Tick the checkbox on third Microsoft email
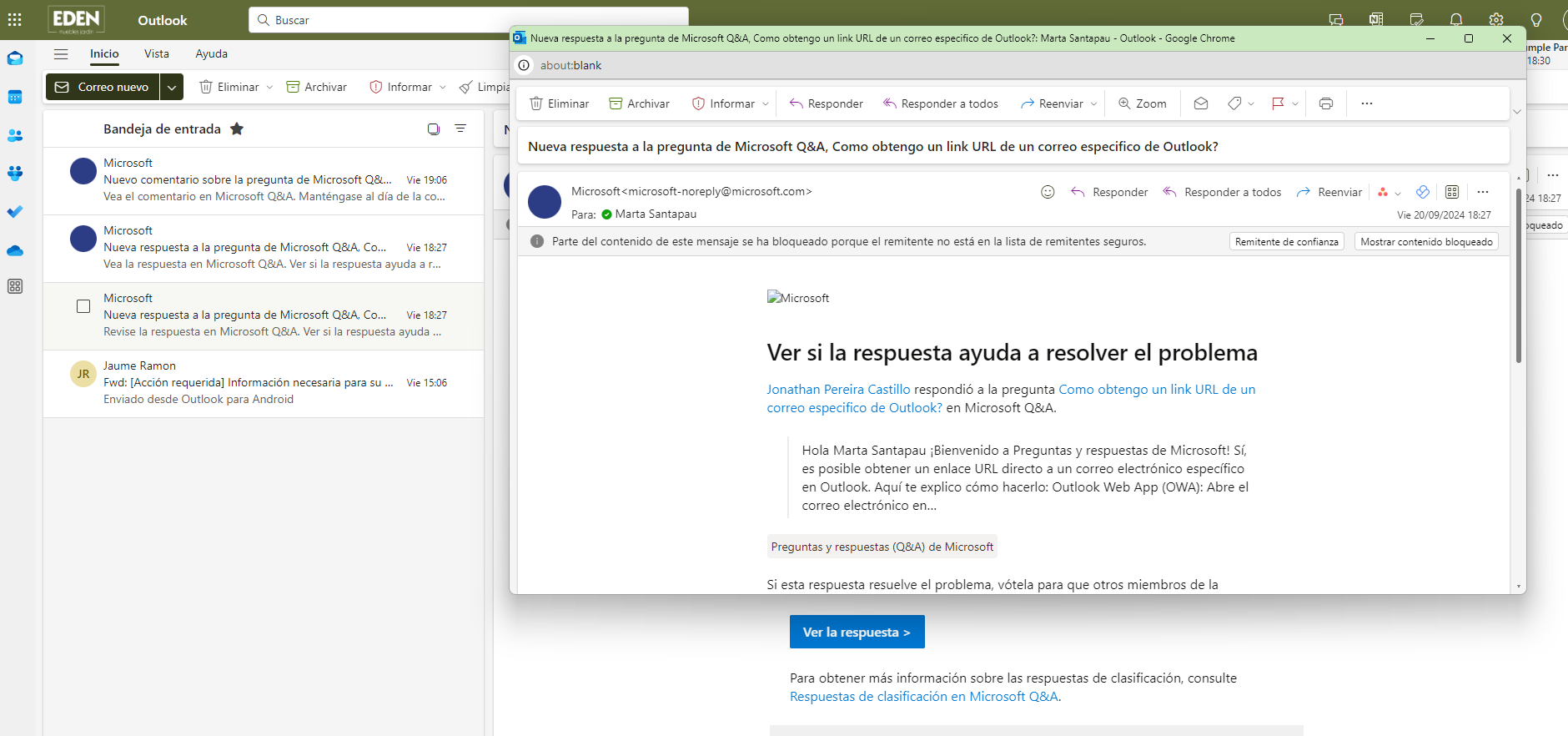This screenshot has width=1568, height=736. pos(83,306)
